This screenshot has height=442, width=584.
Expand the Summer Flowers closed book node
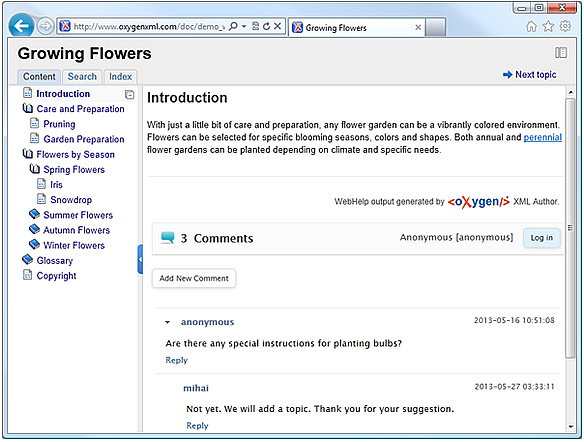(x=34, y=214)
